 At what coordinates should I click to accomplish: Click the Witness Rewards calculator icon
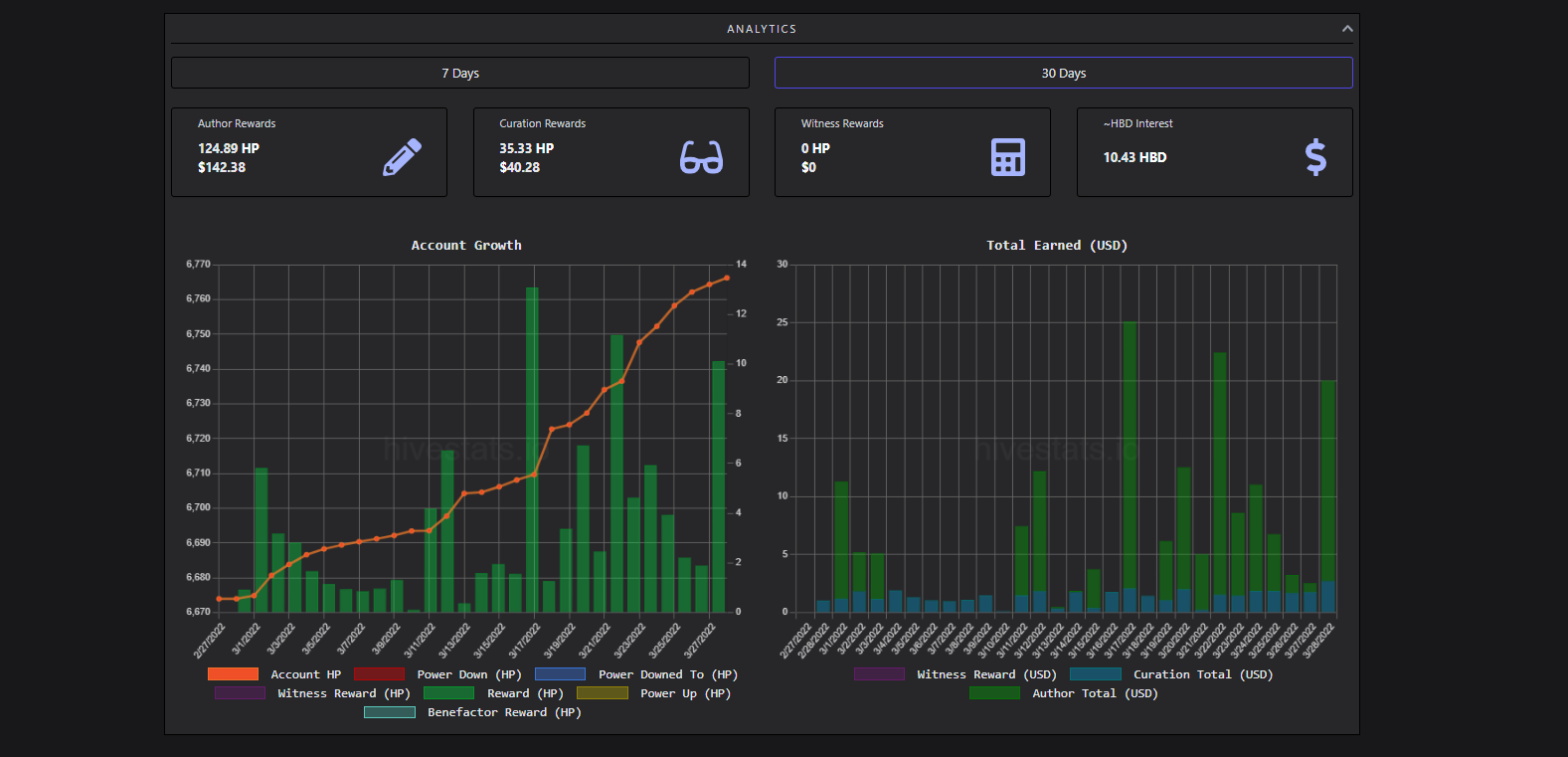(1008, 157)
